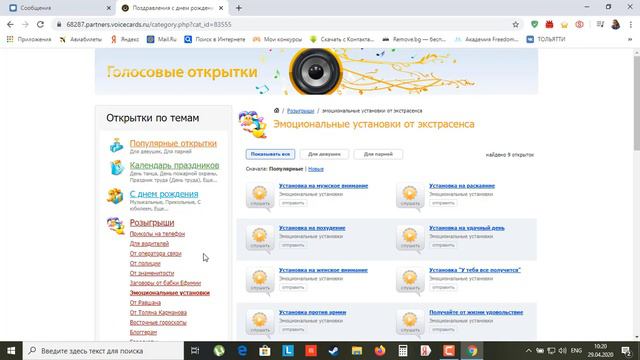640x360 pixels.
Task: Open "Установка на похудение" link
Action: pyautogui.click(x=312, y=228)
